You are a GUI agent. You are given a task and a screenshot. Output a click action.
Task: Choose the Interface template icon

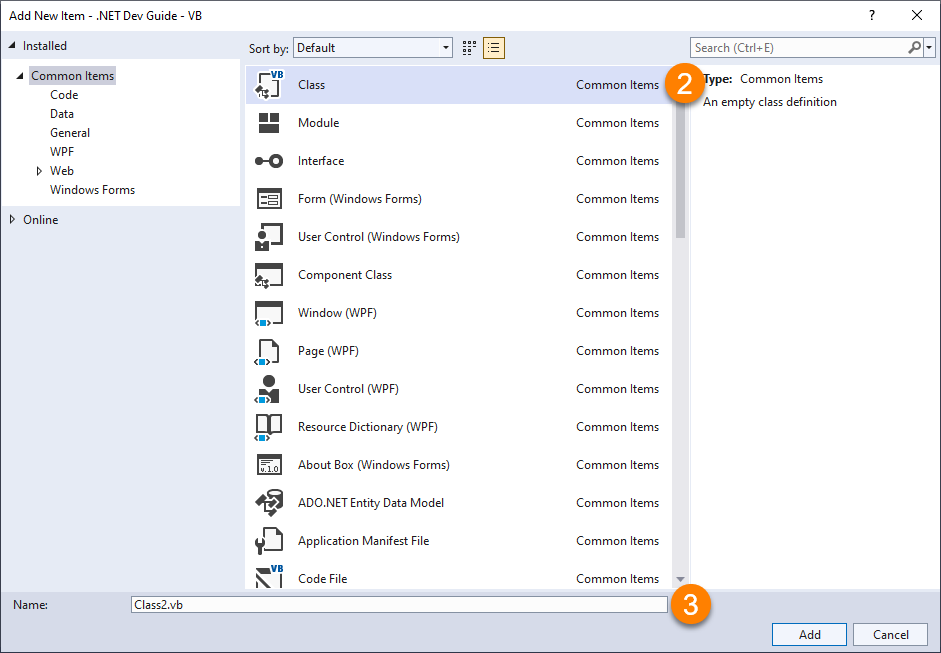(269, 161)
